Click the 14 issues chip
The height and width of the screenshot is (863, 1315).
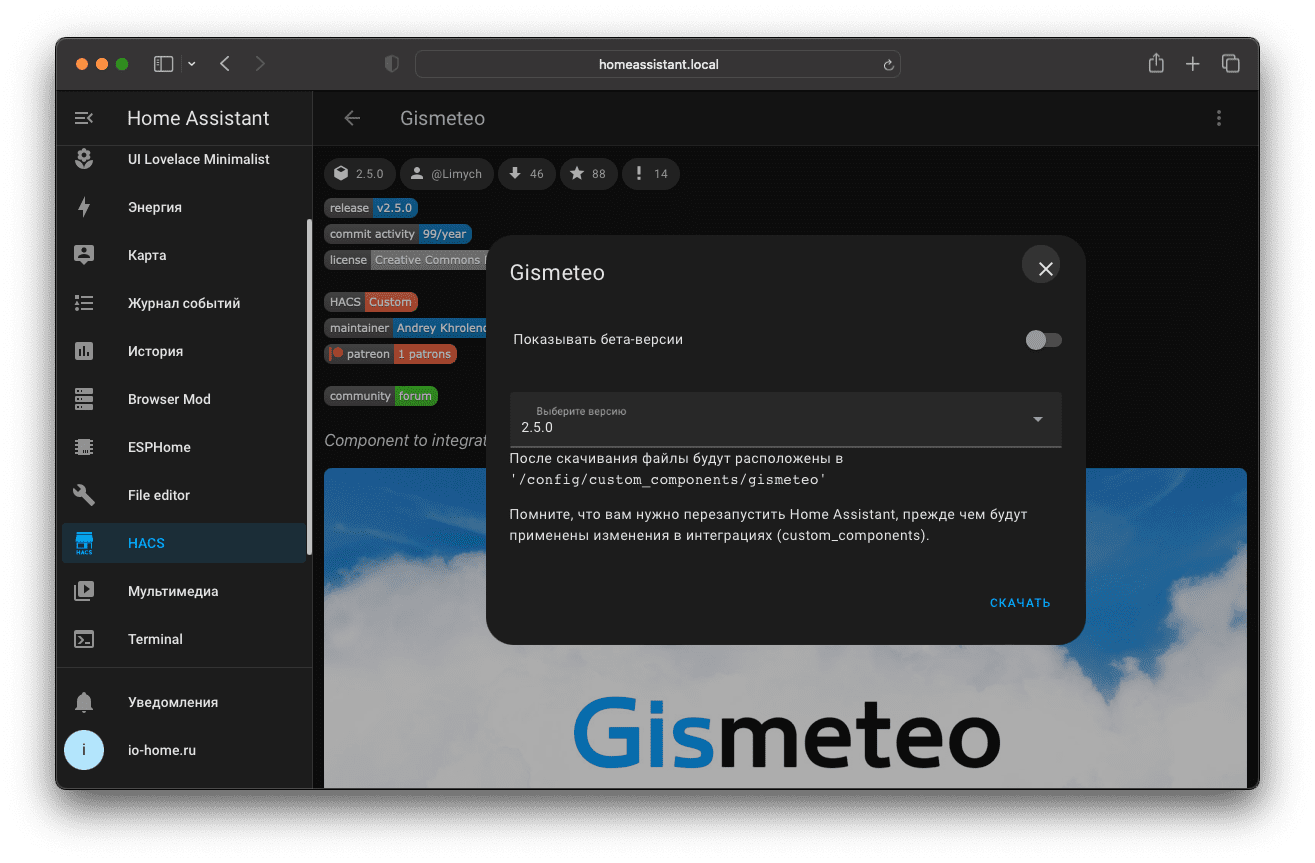point(651,174)
